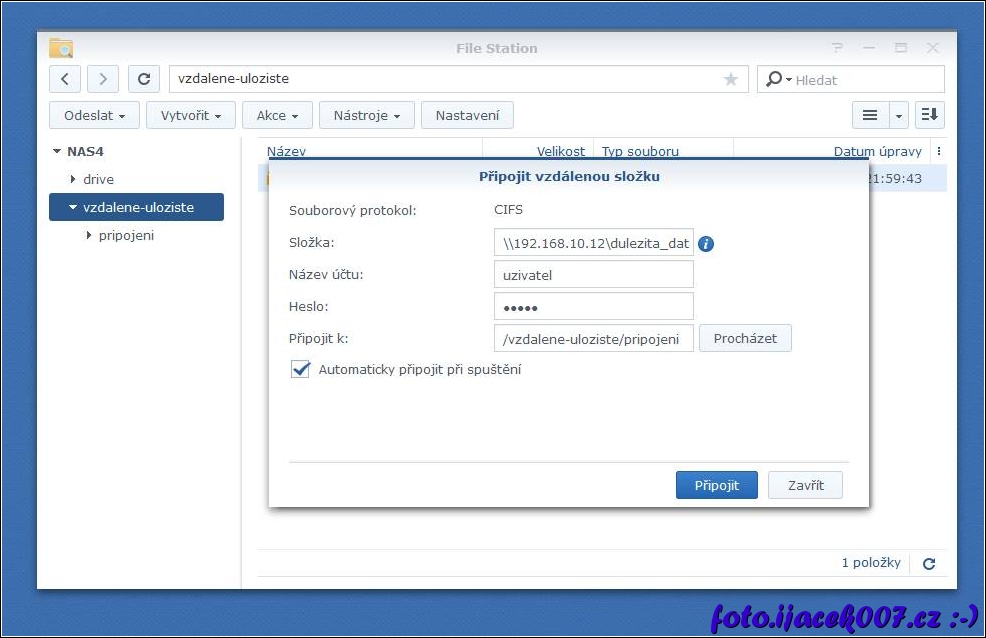This screenshot has width=986, height=638.
Task: Click the back navigation arrow
Action: coord(65,79)
